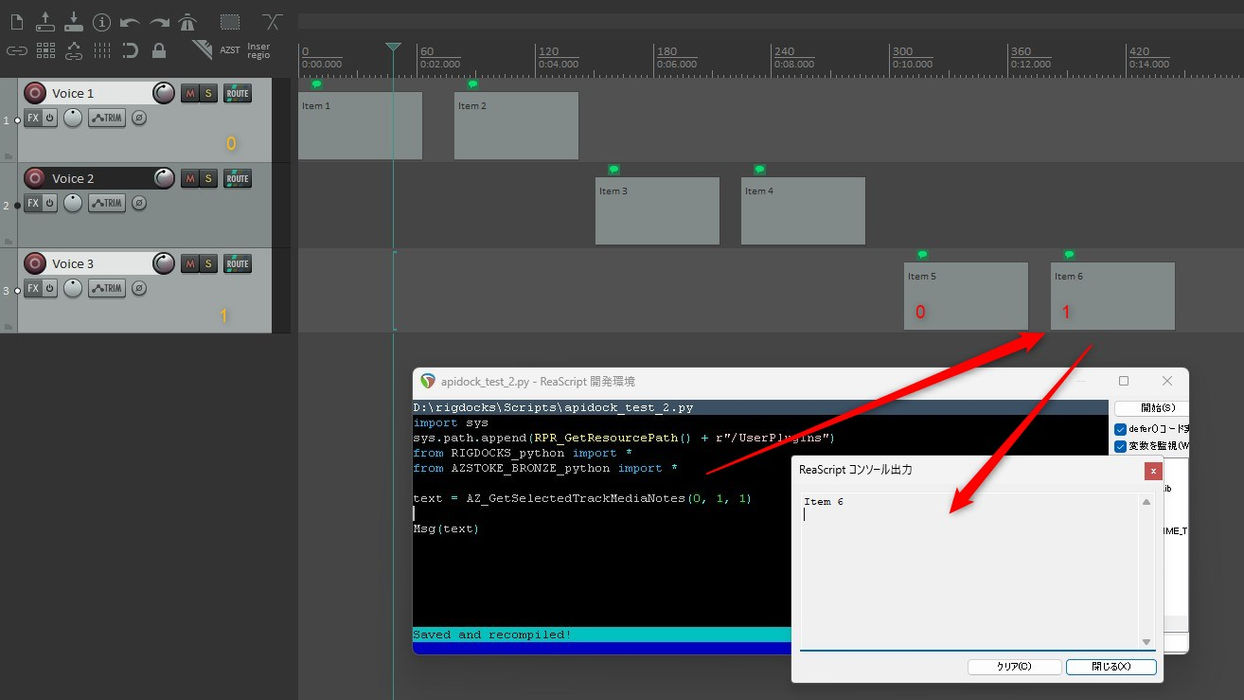The image size is (1244, 700).
Task: Click the AZST toolbar button
Action: coord(230,49)
